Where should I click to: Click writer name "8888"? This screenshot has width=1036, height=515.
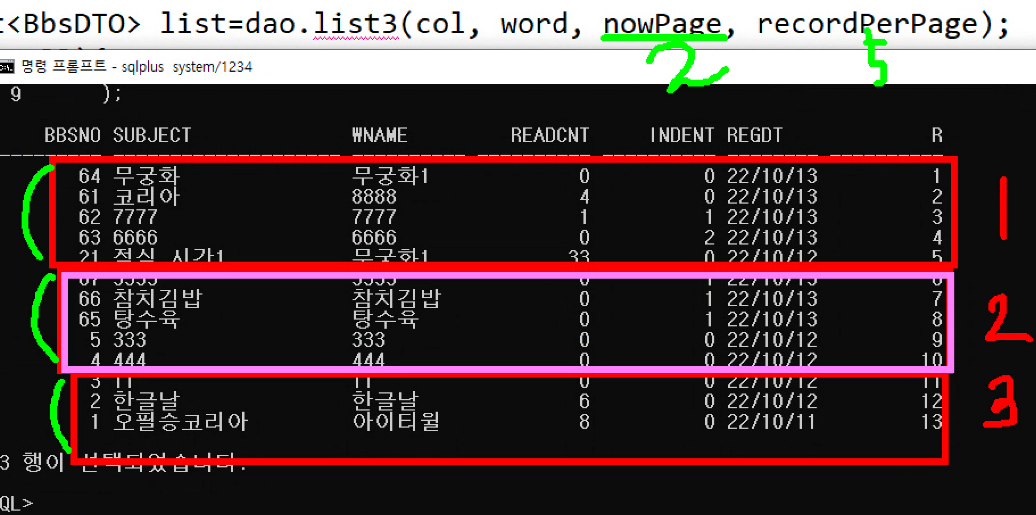click(x=375, y=196)
